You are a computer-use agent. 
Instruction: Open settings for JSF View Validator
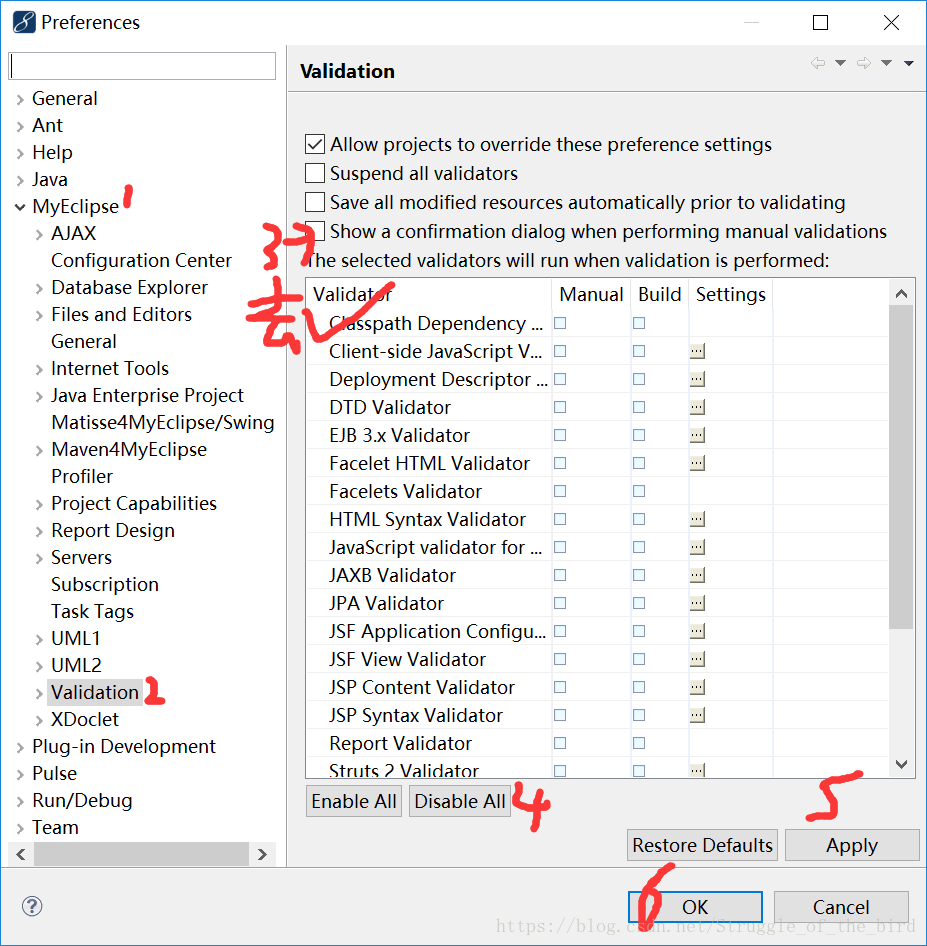coord(697,659)
